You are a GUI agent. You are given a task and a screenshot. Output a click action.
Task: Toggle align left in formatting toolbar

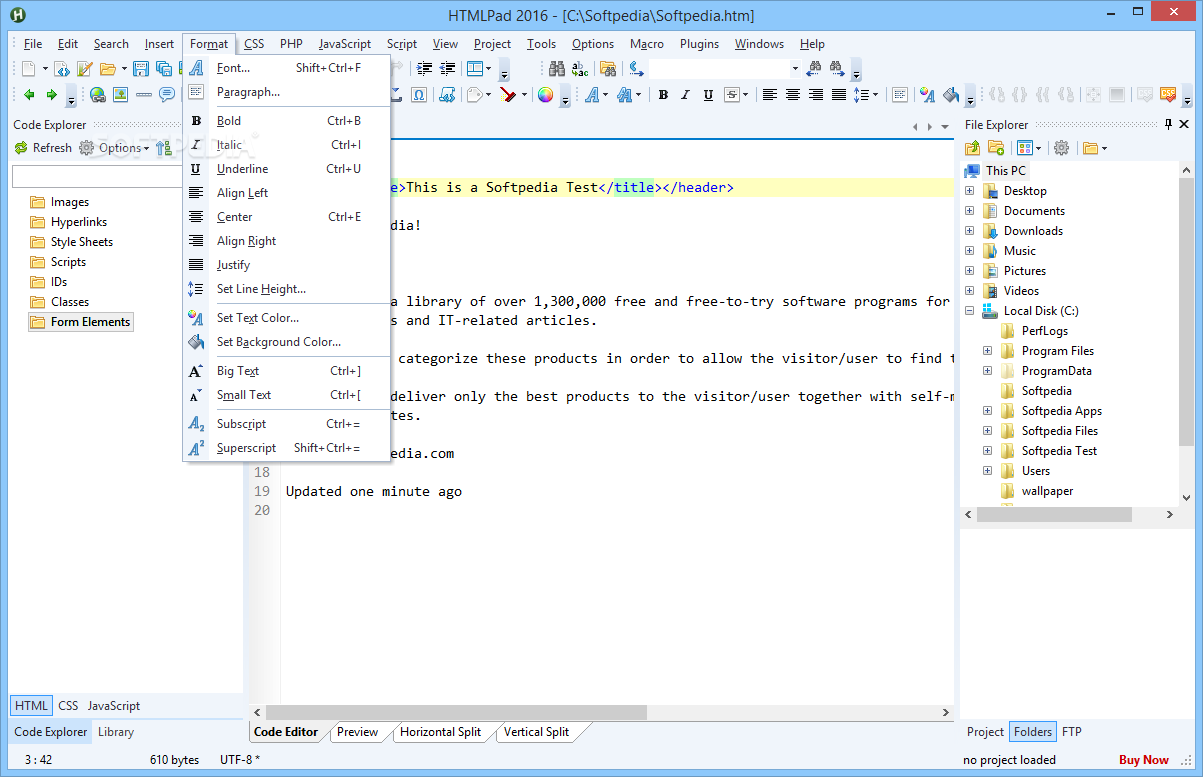click(770, 95)
